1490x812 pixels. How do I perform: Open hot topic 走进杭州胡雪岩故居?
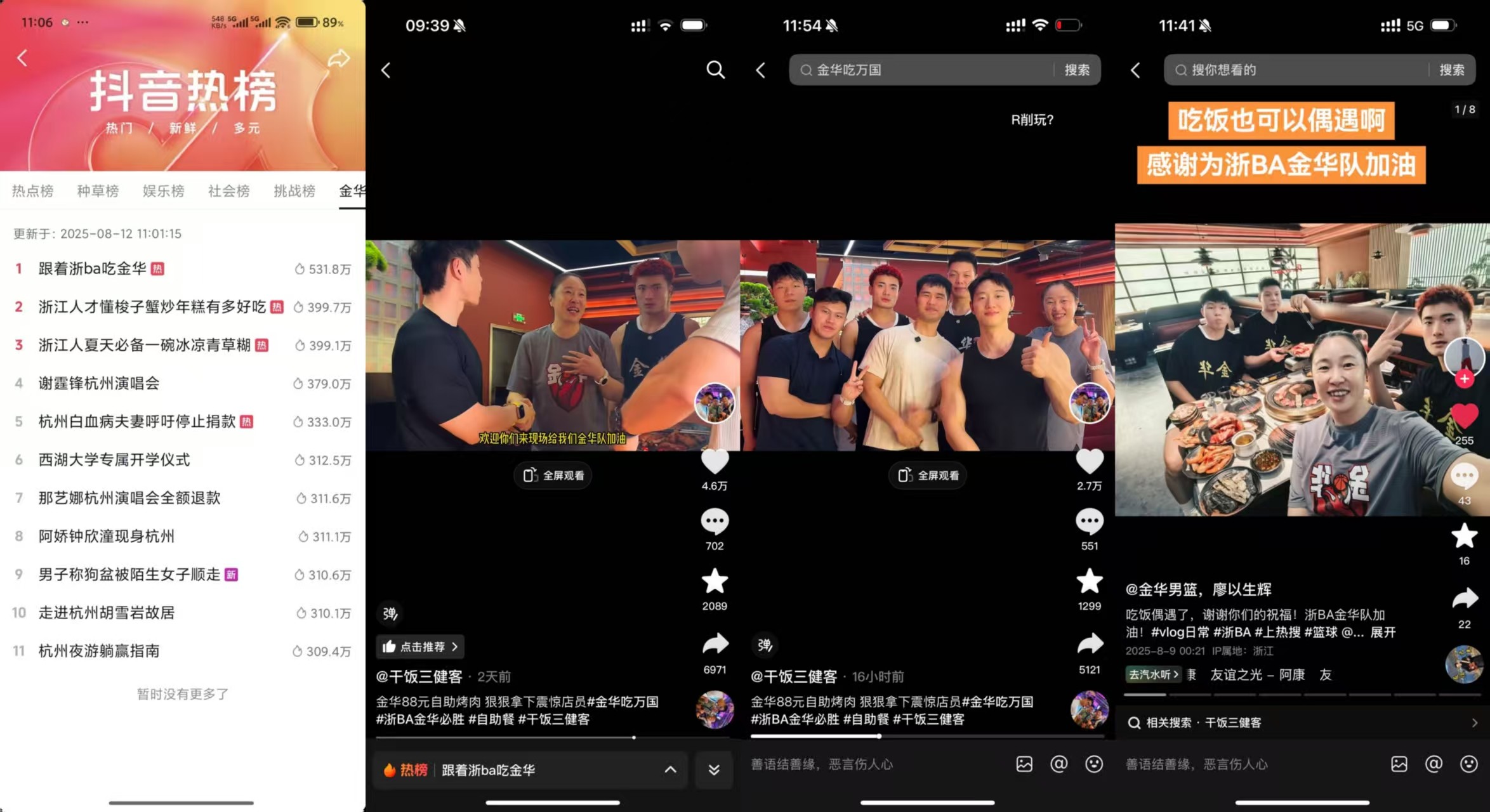[183, 613]
